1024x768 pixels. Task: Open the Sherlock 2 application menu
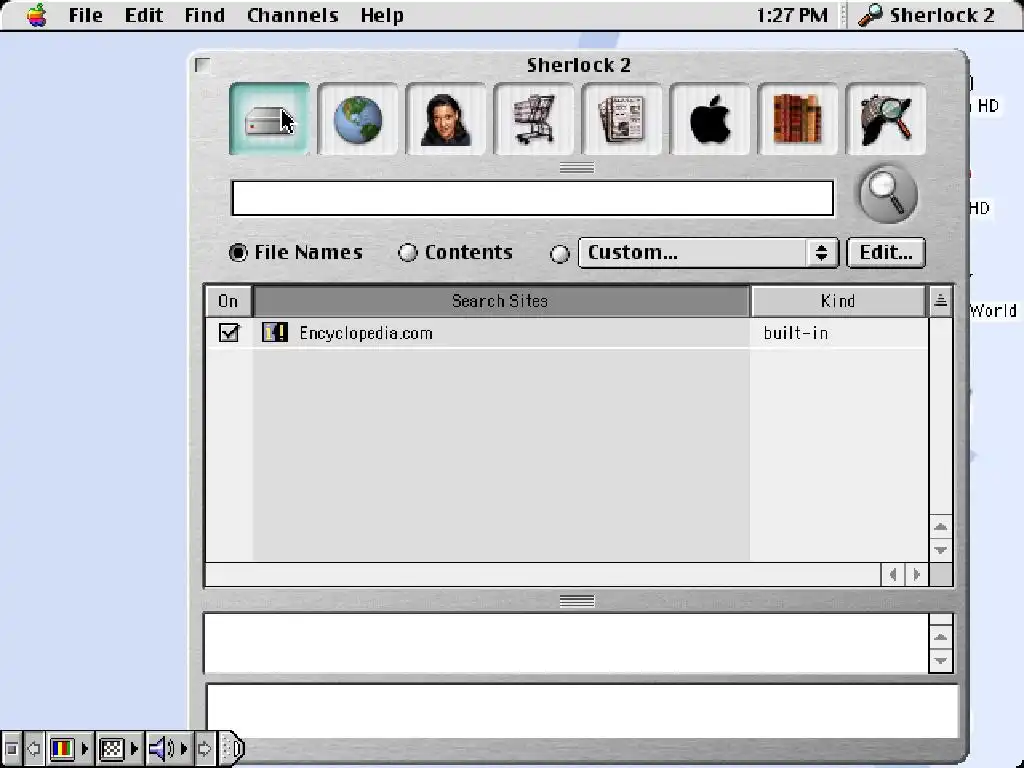pyautogui.click(x=927, y=15)
